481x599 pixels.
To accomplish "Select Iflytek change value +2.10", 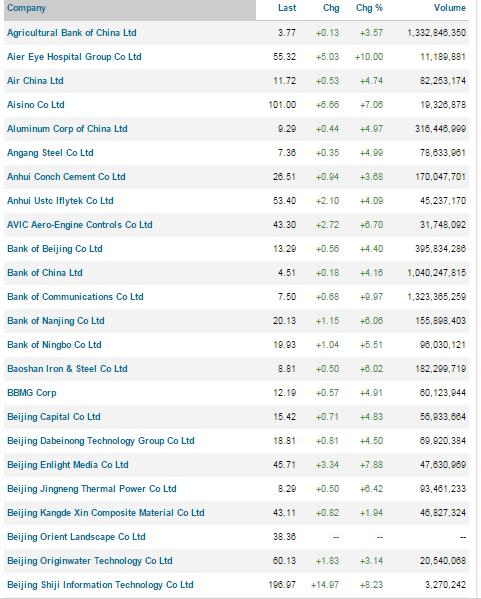I will [x=327, y=201].
